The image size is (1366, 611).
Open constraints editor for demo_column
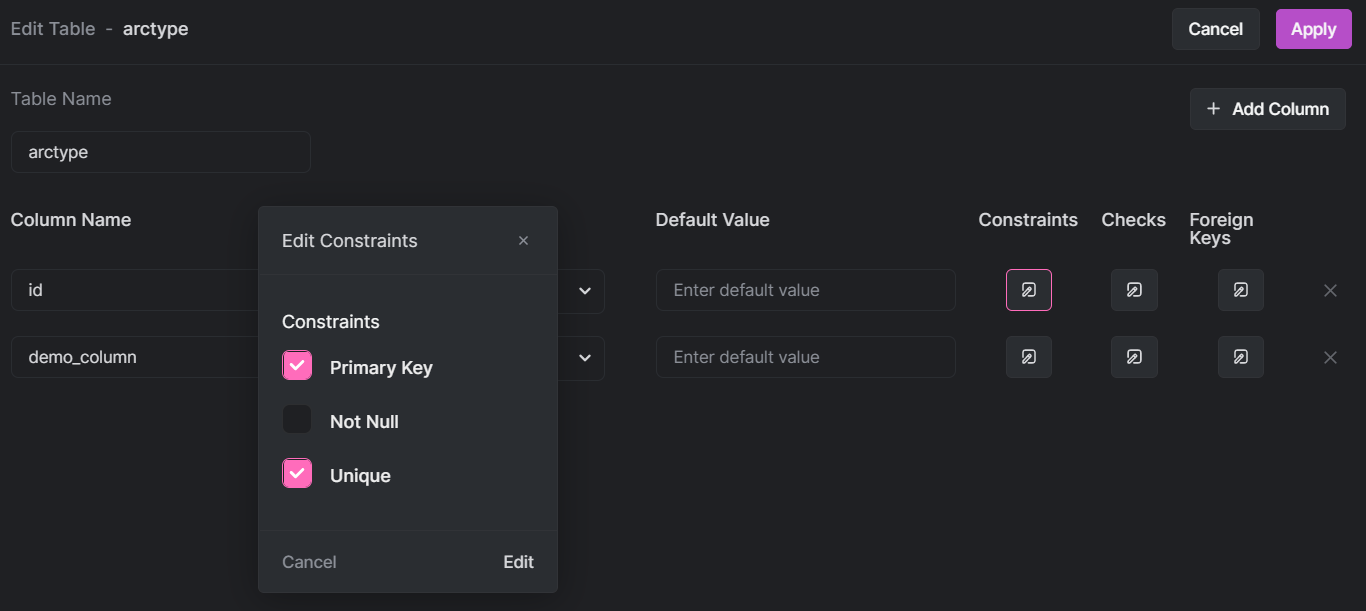point(1028,357)
